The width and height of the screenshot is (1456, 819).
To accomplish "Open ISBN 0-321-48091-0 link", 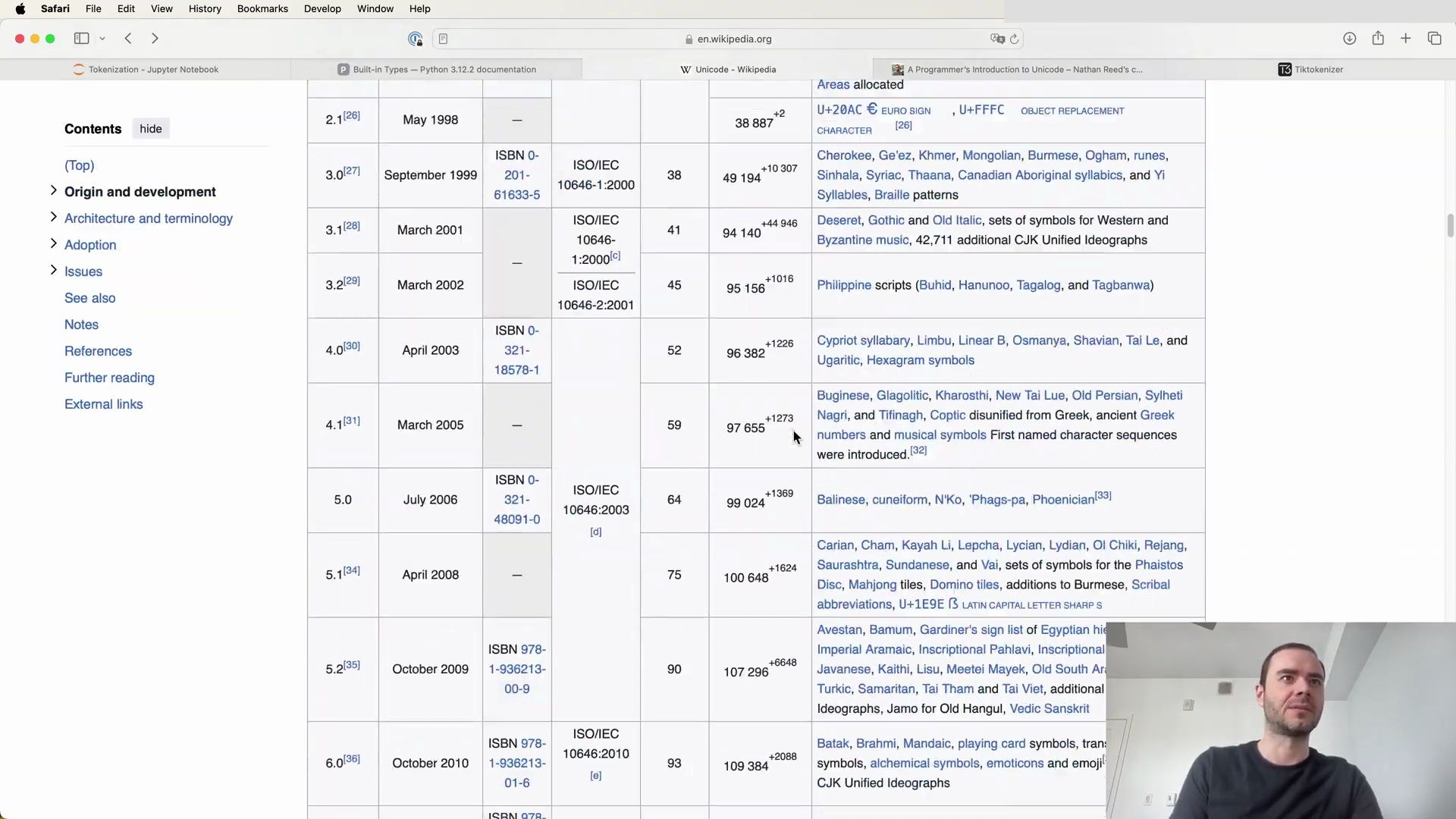I will 517,500.
